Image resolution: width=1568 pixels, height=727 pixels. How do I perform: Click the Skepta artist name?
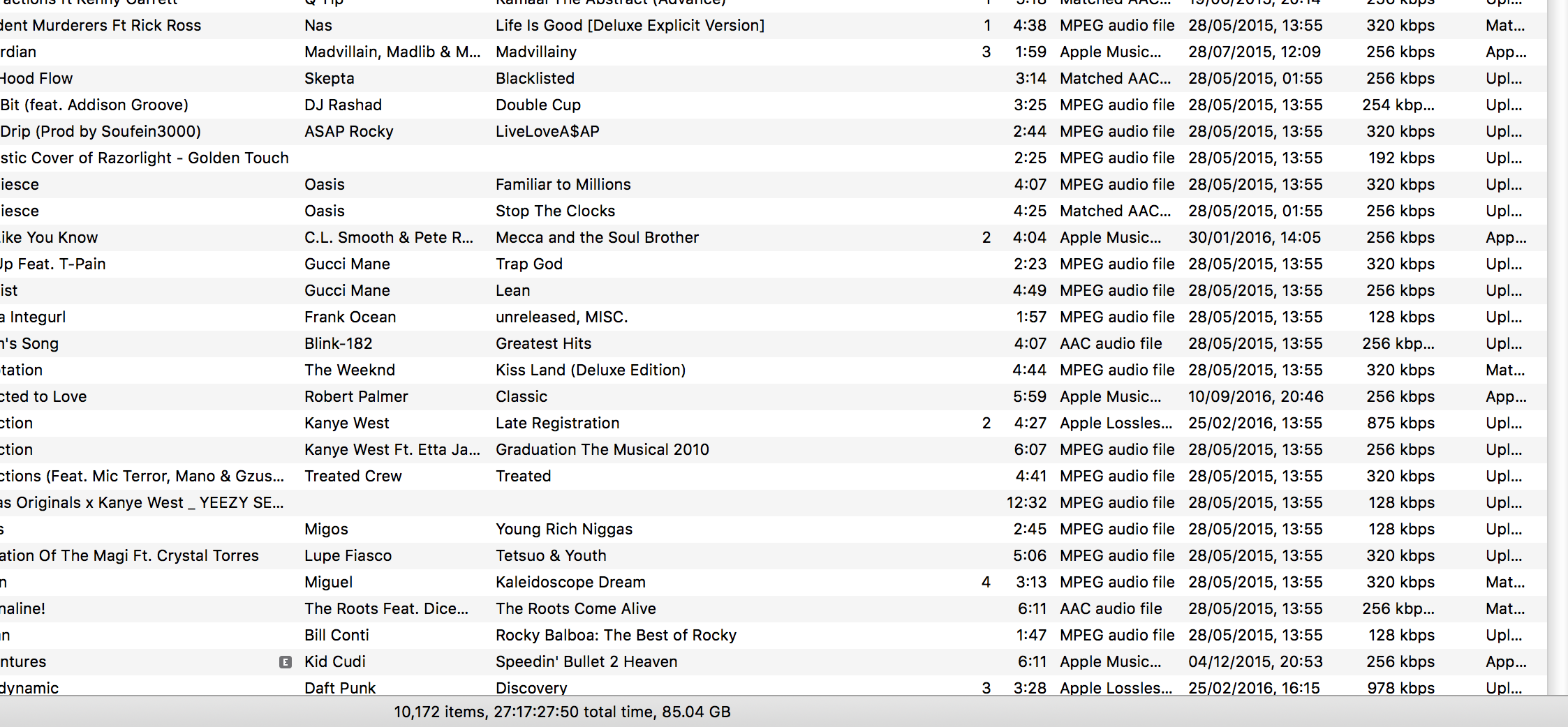point(330,79)
